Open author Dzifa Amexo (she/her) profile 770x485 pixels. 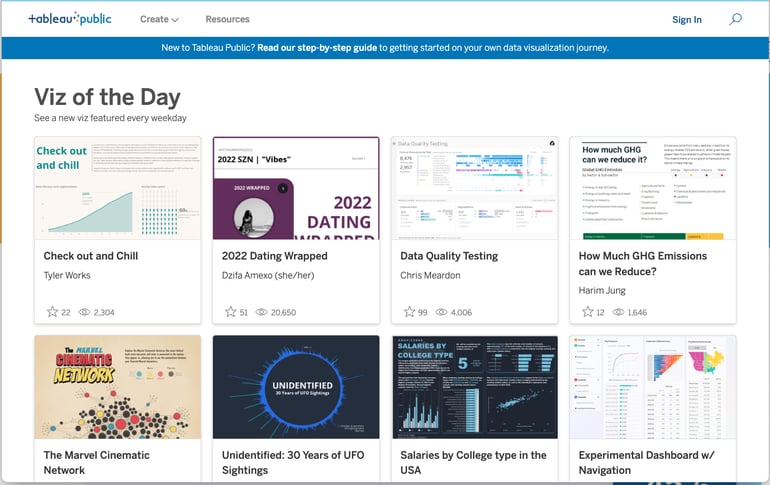268,275
